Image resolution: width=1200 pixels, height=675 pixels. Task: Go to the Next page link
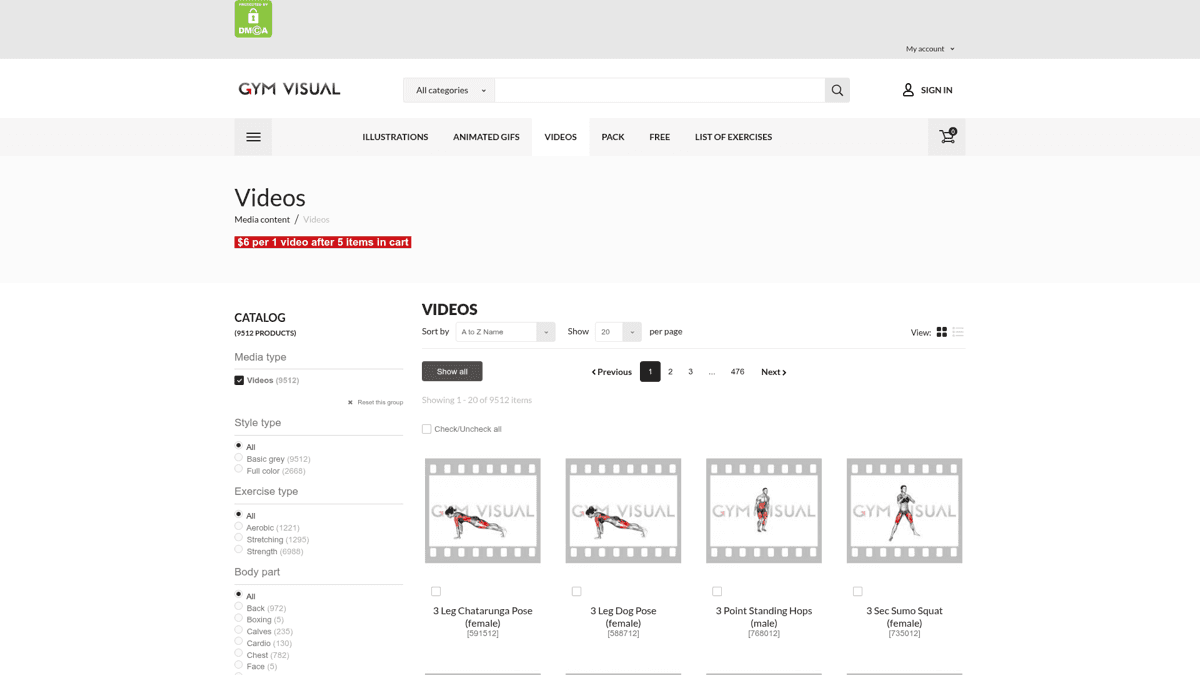[774, 372]
